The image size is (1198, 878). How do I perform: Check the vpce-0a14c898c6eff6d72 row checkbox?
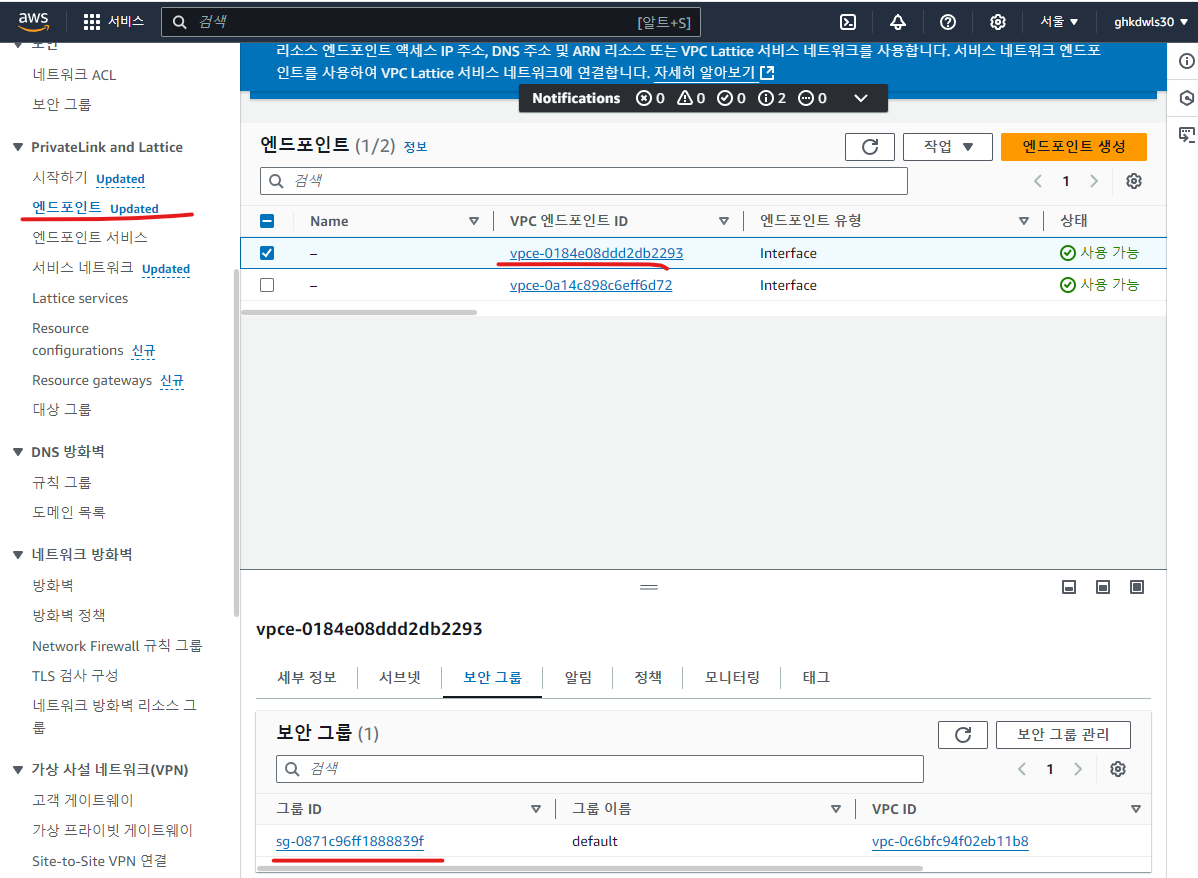pos(267,285)
